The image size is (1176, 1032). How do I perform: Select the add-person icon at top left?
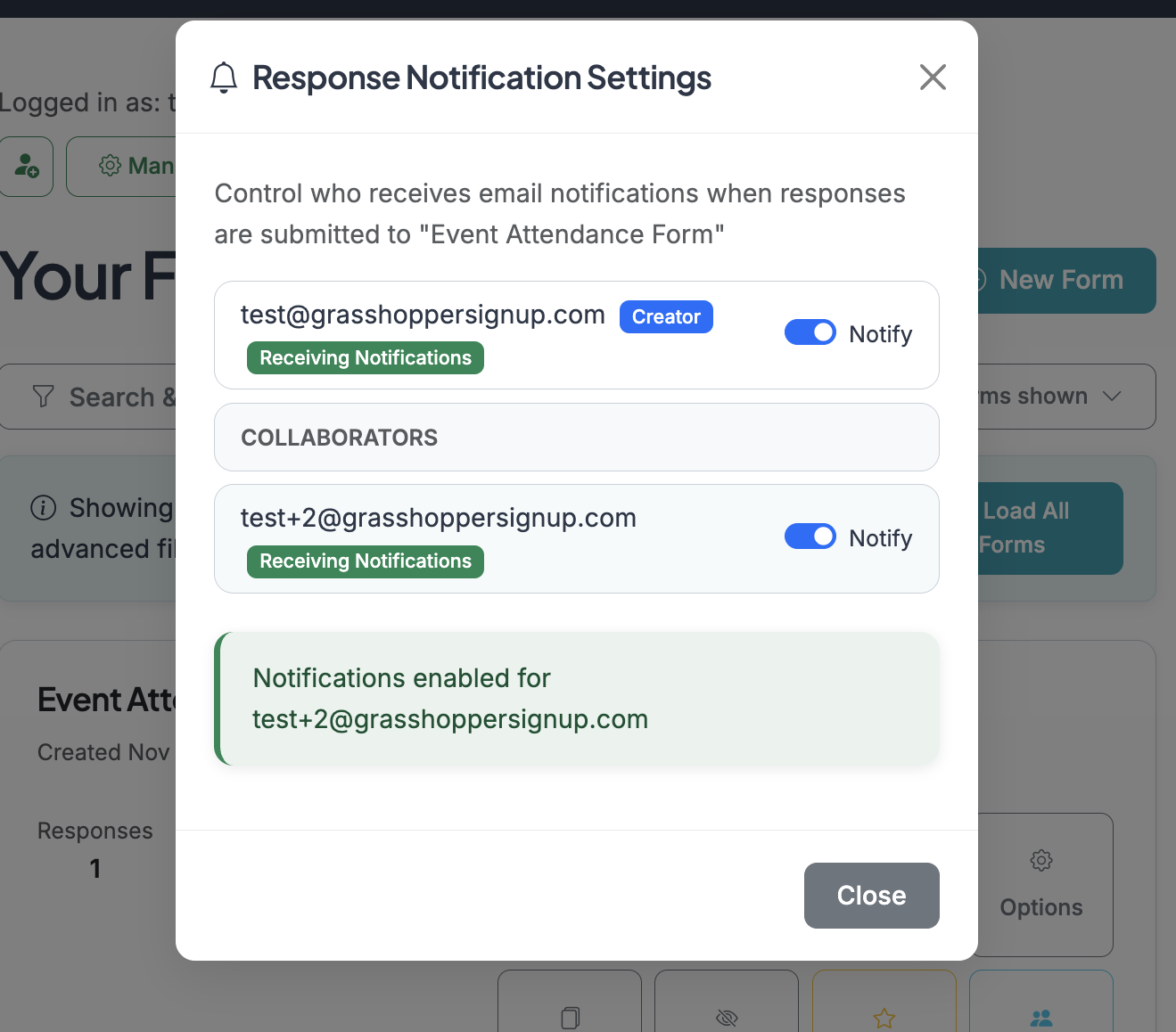coord(25,167)
